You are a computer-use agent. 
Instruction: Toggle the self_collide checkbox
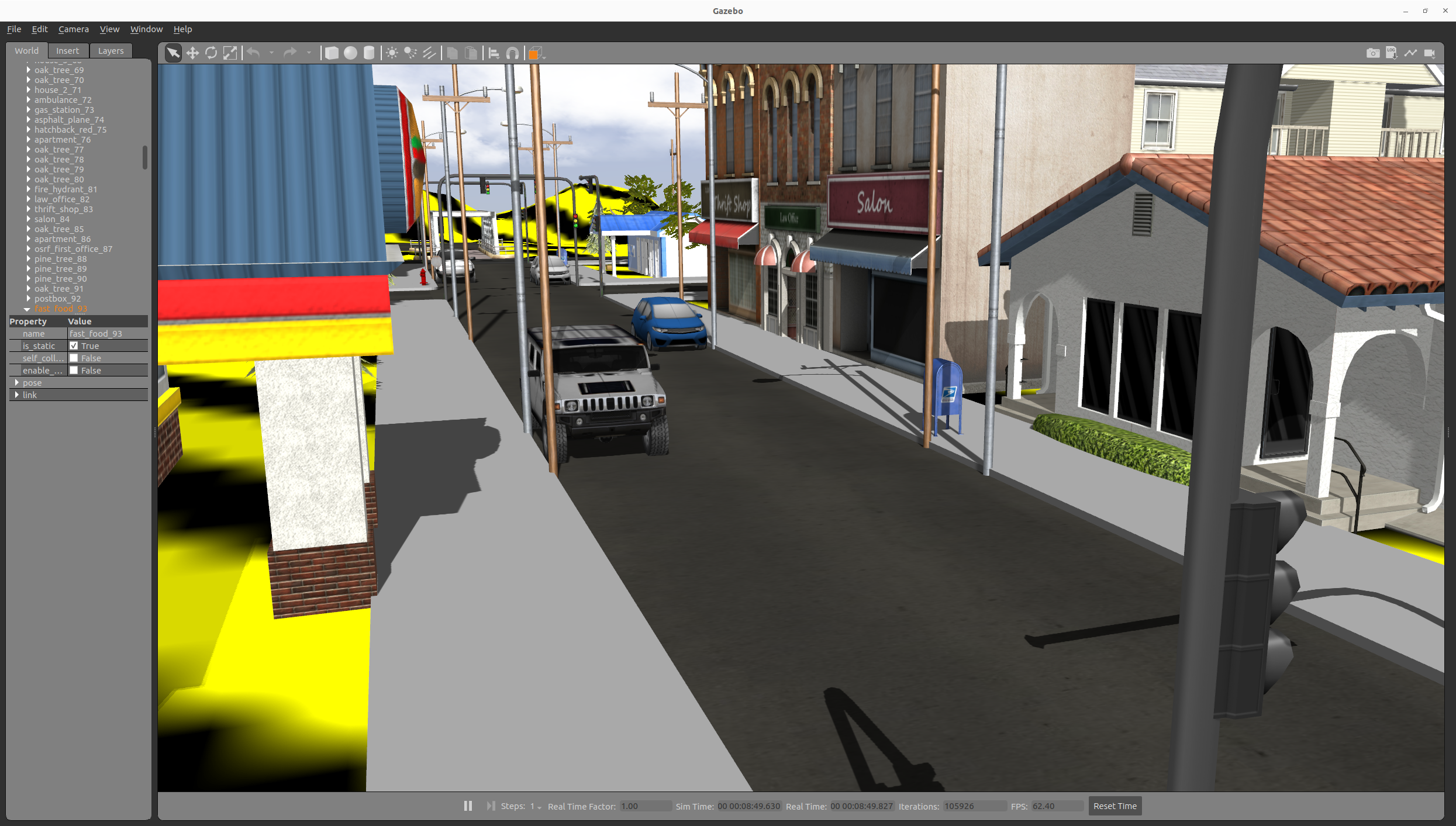(x=74, y=358)
